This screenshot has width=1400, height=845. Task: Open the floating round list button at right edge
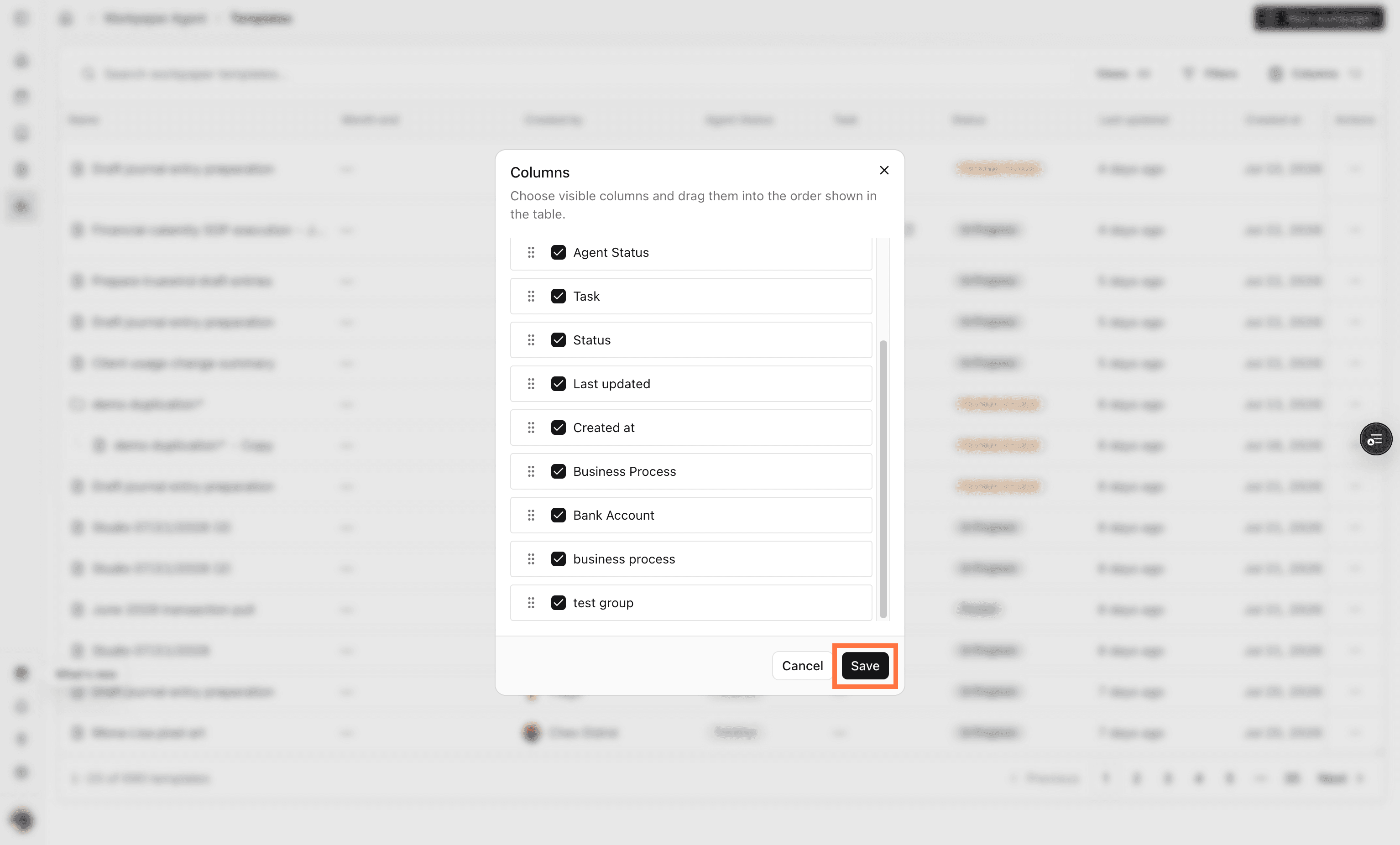click(x=1375, y=438)
